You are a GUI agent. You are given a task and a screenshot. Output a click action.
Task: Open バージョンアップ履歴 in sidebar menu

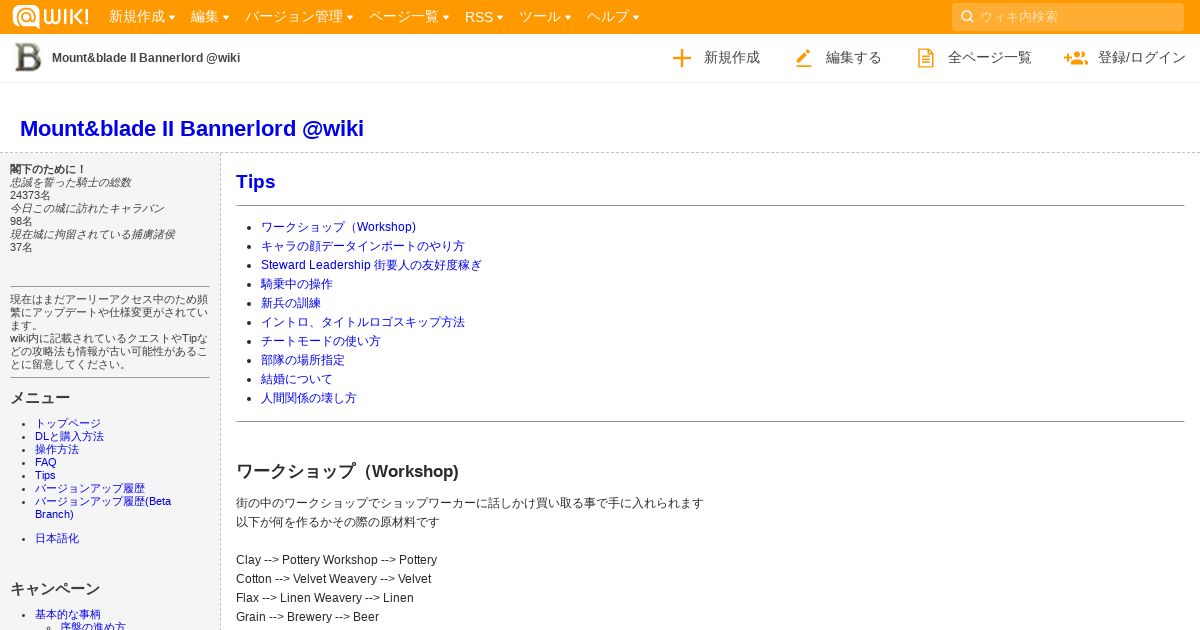point(90,489)
